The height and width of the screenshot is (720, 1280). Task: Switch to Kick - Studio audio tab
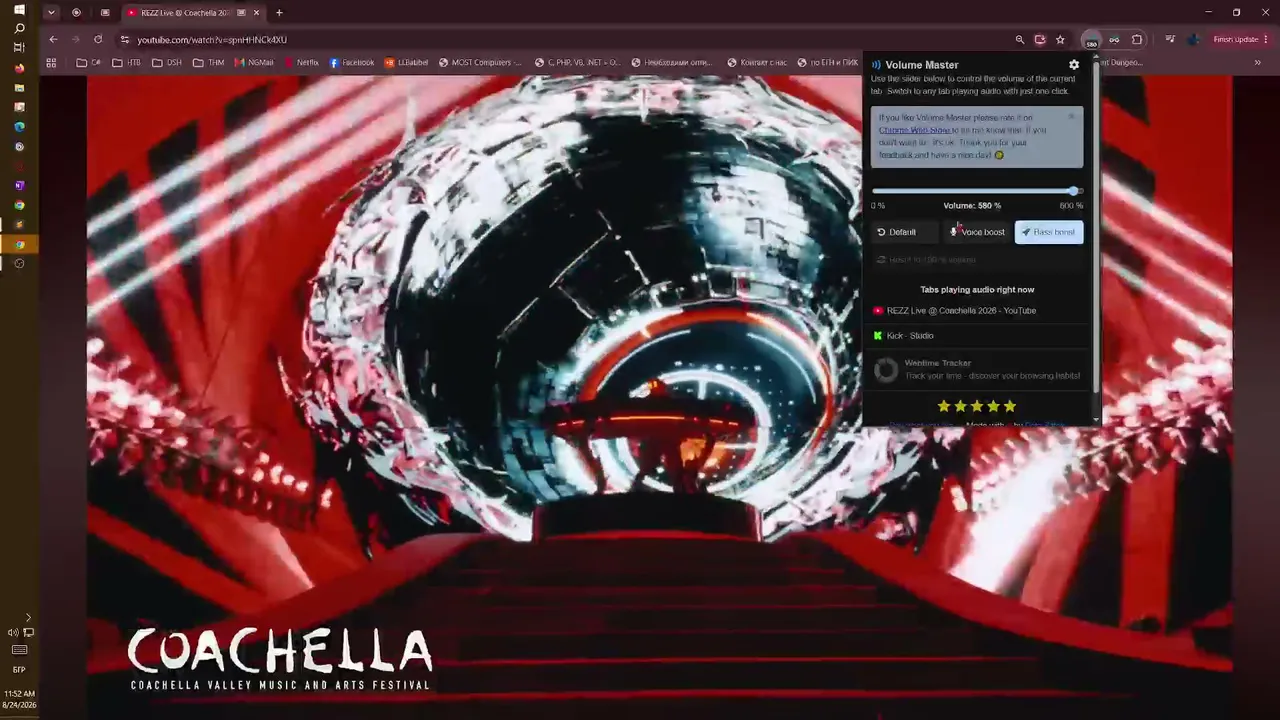[x=977, y=336]
